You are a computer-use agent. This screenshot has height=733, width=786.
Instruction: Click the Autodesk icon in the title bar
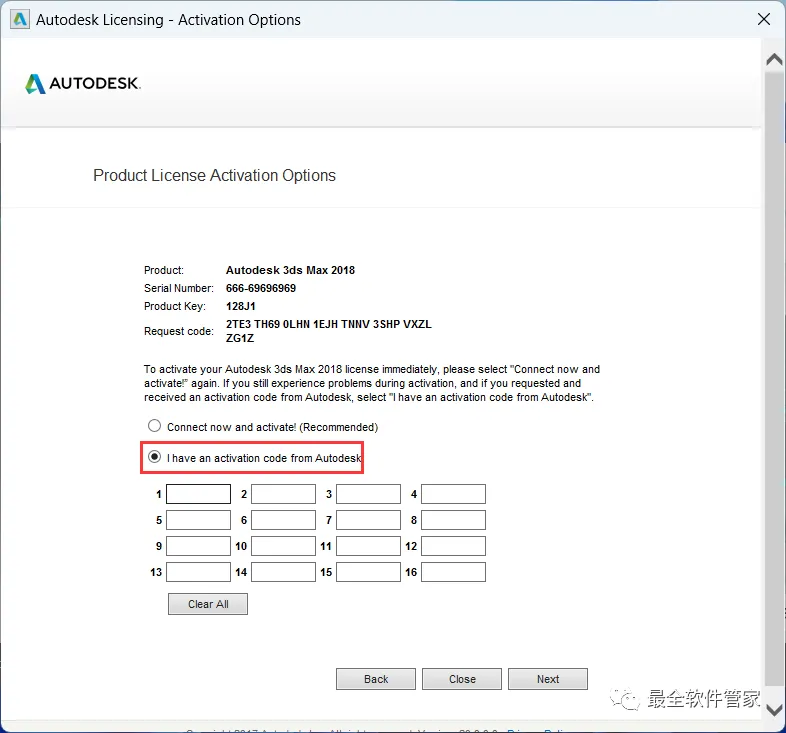tap(20, 20)
